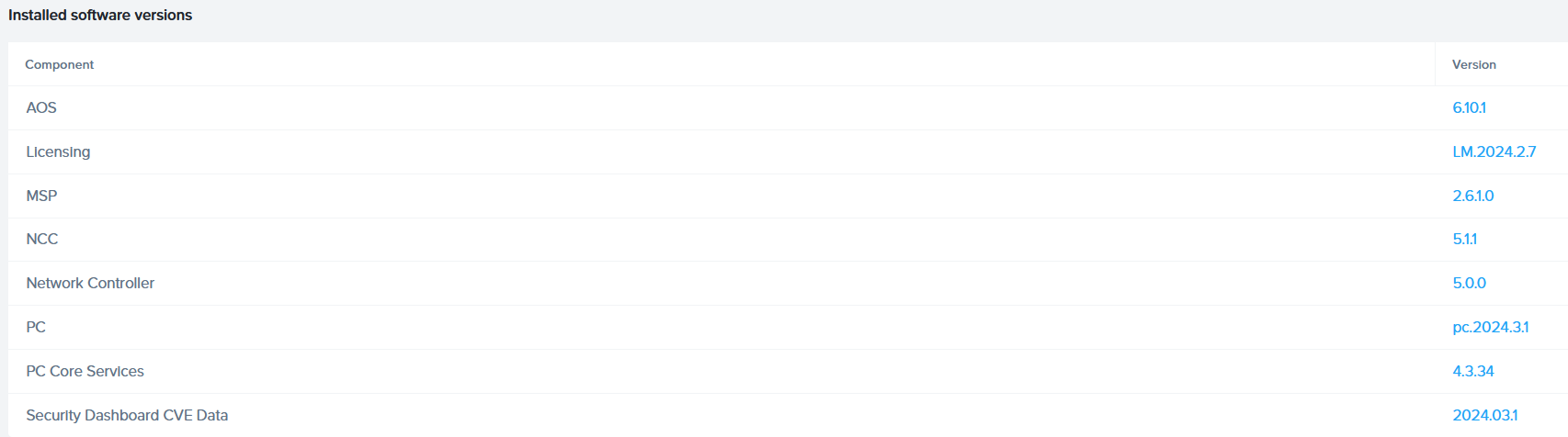The height and width of the screenshot is (437, 1568).
Task: Open the Licensing version LM.2024.2.7 link
Action: coord(1494,151)
